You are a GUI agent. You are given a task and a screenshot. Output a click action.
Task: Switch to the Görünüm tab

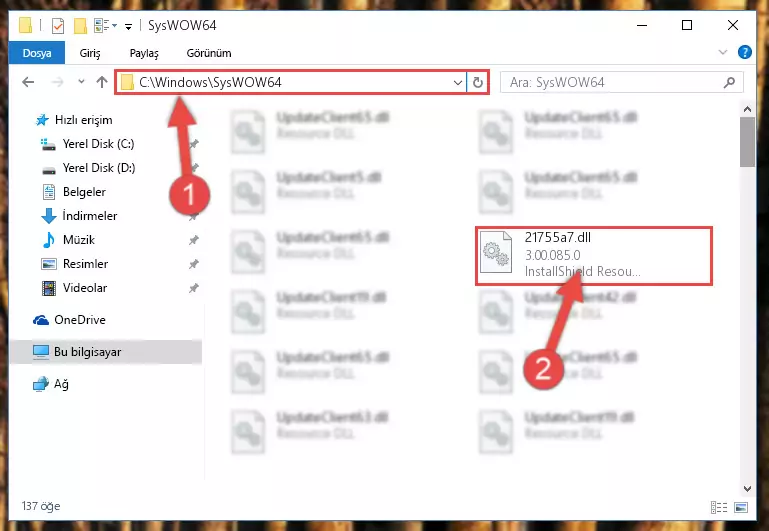[x=209, y=53]
